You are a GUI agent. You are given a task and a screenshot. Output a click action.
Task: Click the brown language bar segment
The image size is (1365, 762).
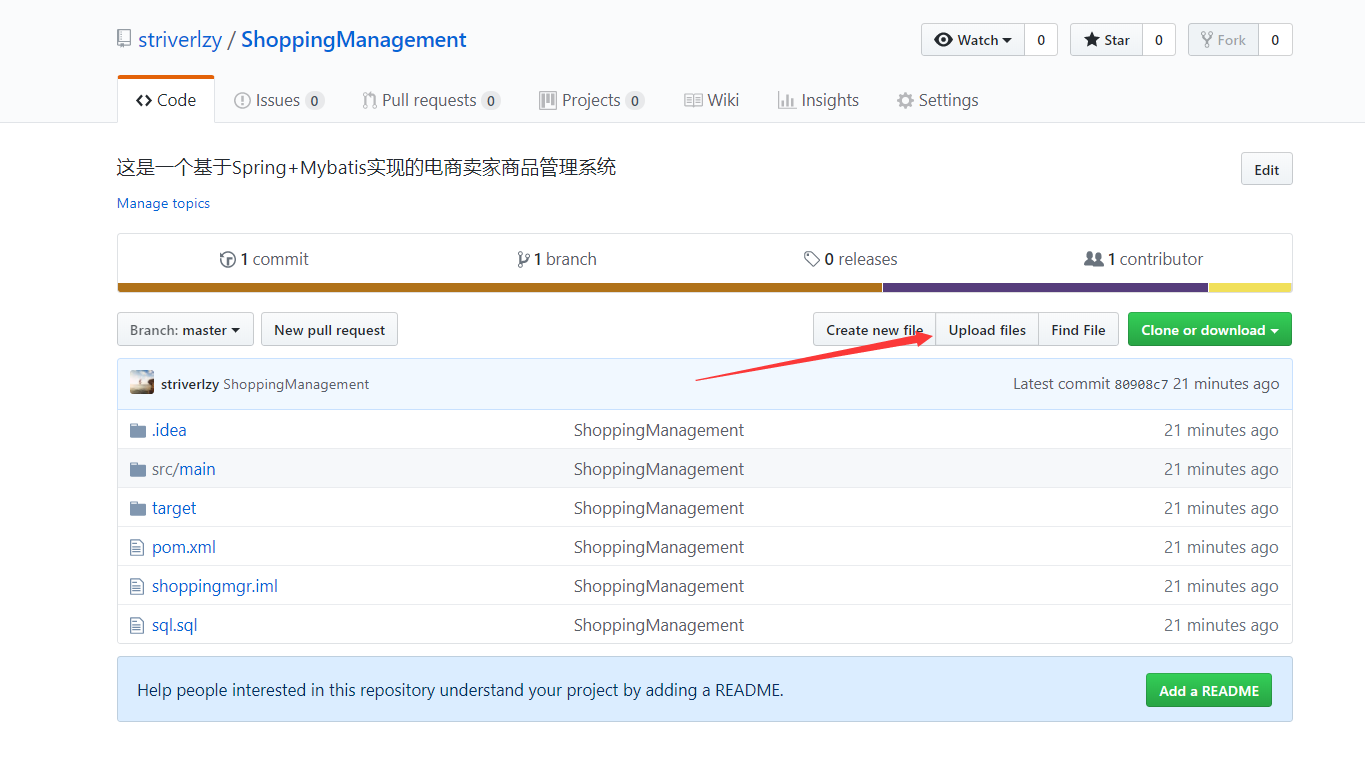pos(500,288)
